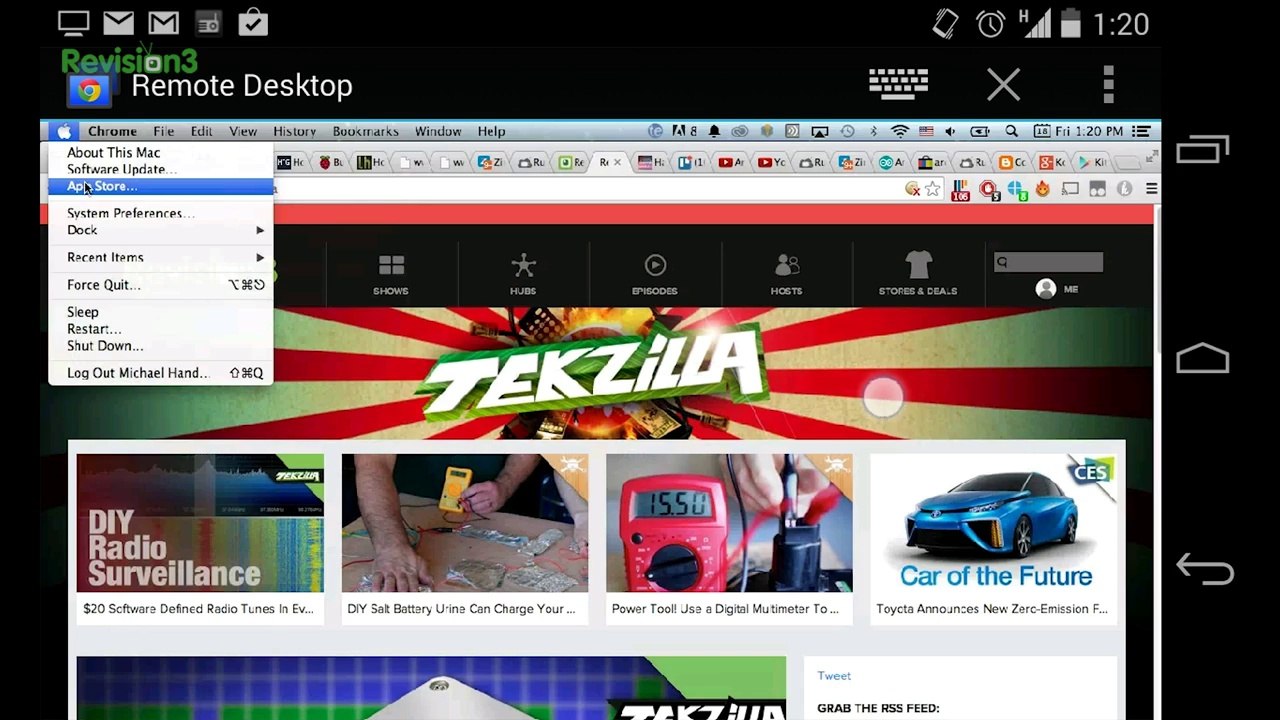Open Episodes section on Revision3 site
The image size is (1280, 720).
[x=655, y=274]
